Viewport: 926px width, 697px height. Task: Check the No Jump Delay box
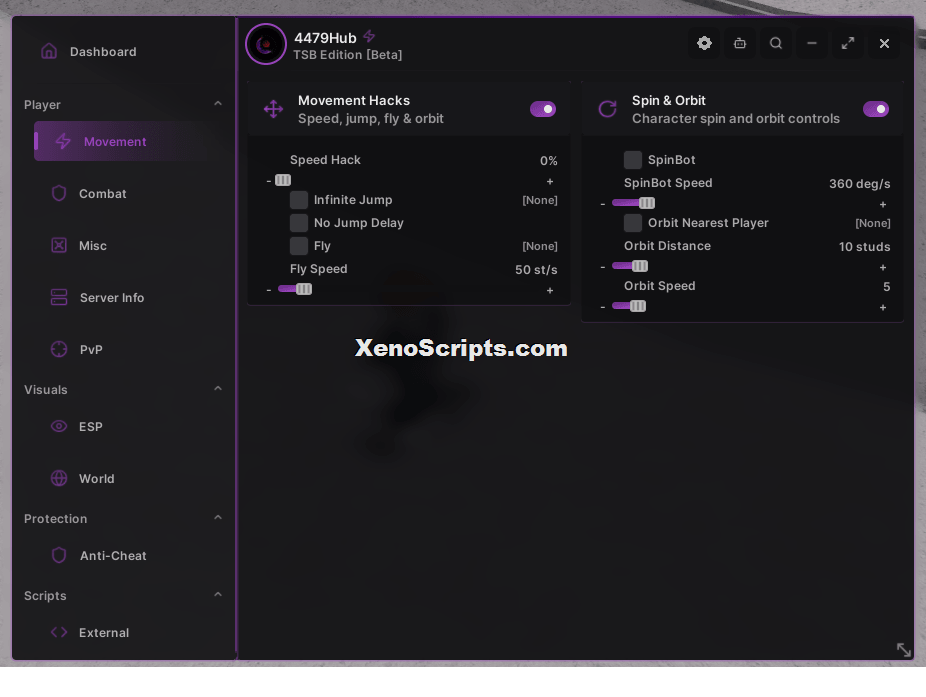pyautogui.click(x=299, y=223)
